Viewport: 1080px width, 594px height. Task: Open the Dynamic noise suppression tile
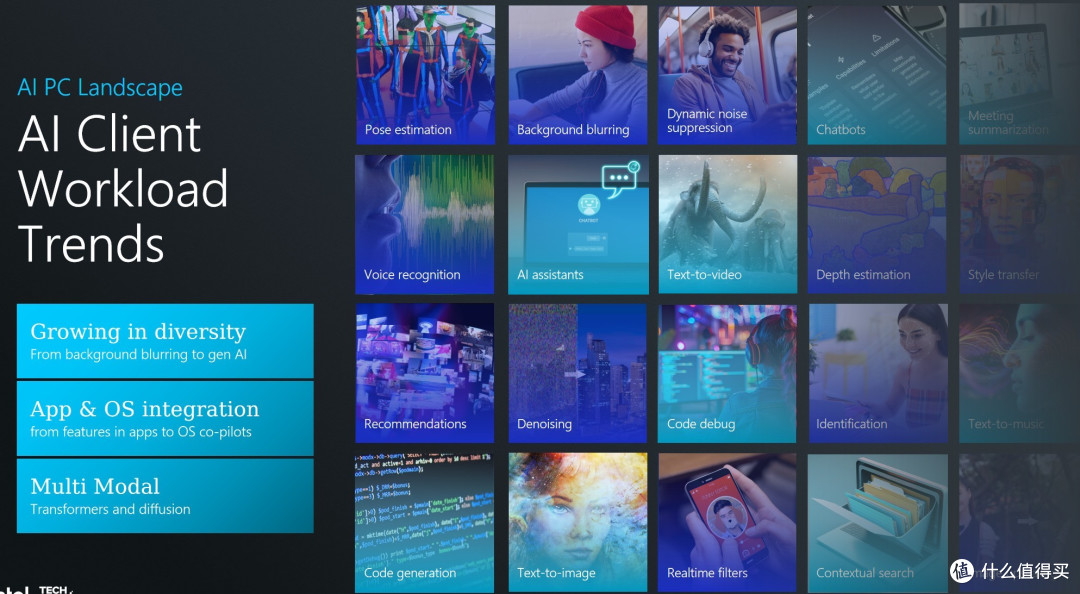point(727,75)
